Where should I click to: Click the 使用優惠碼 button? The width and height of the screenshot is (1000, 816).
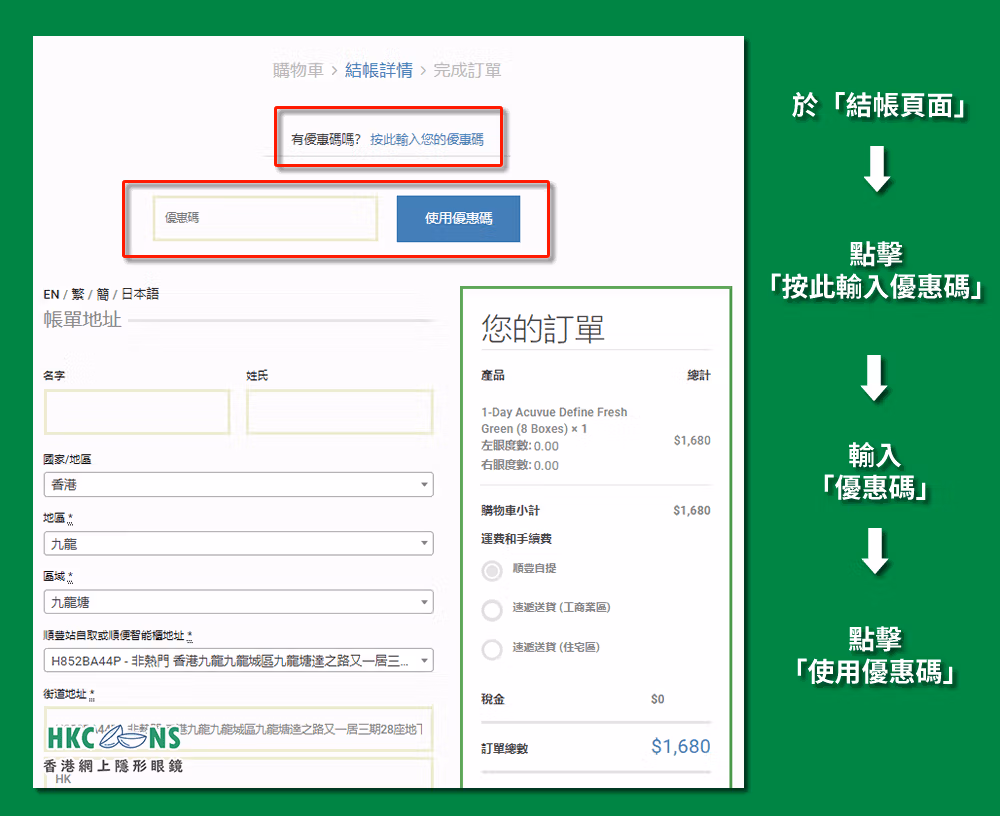pyautogui.click(x=458, y=219)
